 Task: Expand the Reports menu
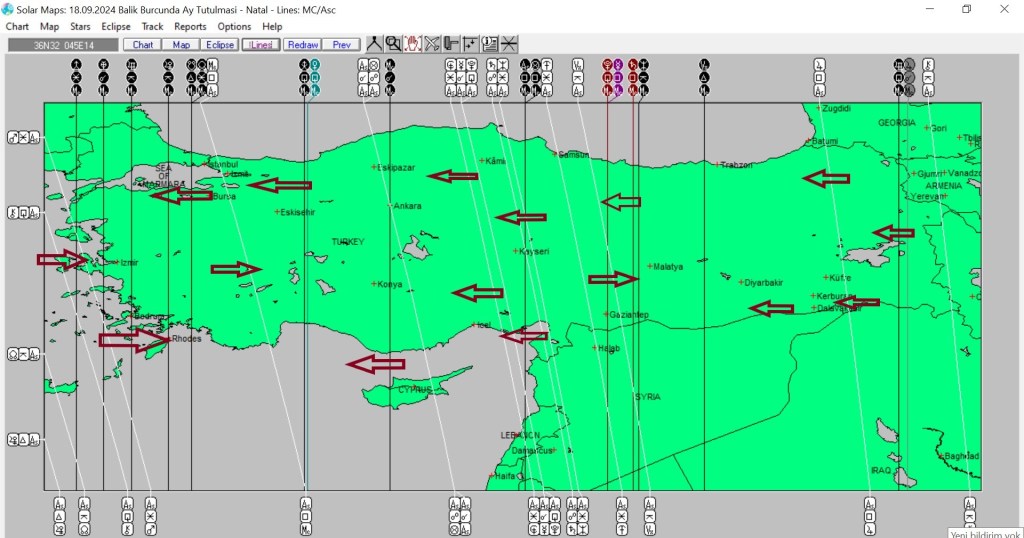click(190, 26)
